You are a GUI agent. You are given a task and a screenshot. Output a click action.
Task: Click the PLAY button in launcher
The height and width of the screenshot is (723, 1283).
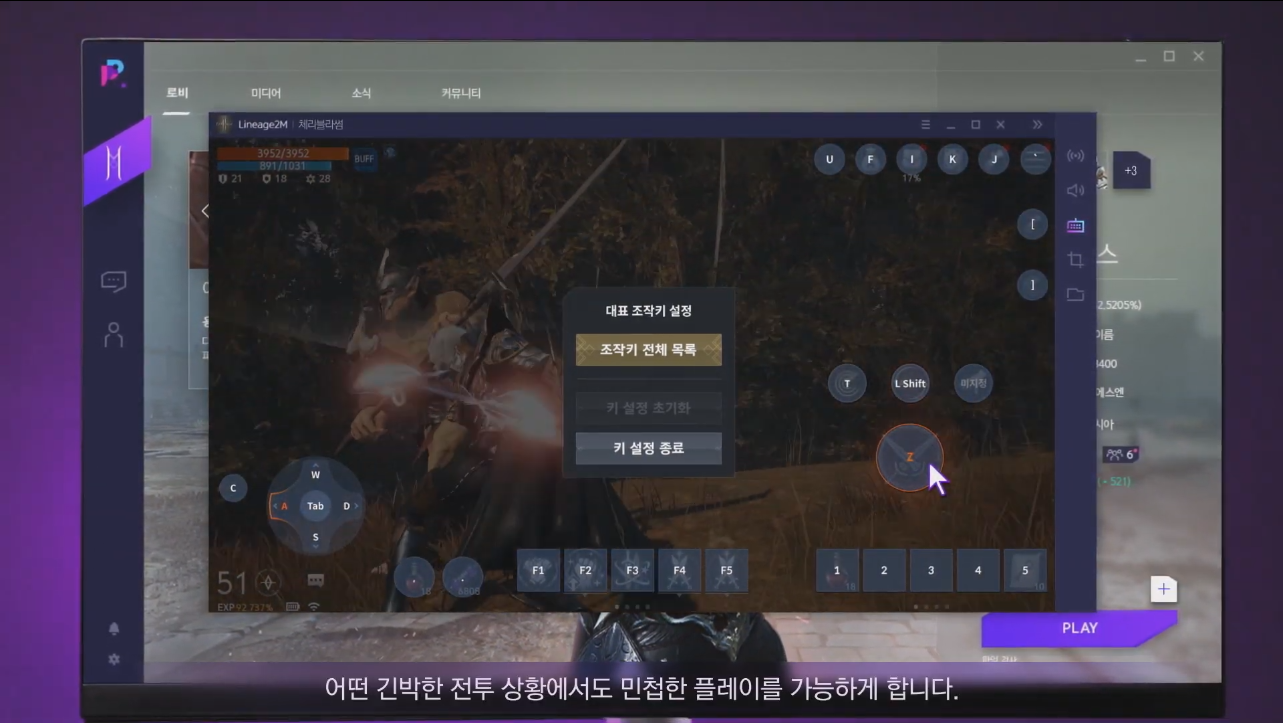(x=1079, y=628)
